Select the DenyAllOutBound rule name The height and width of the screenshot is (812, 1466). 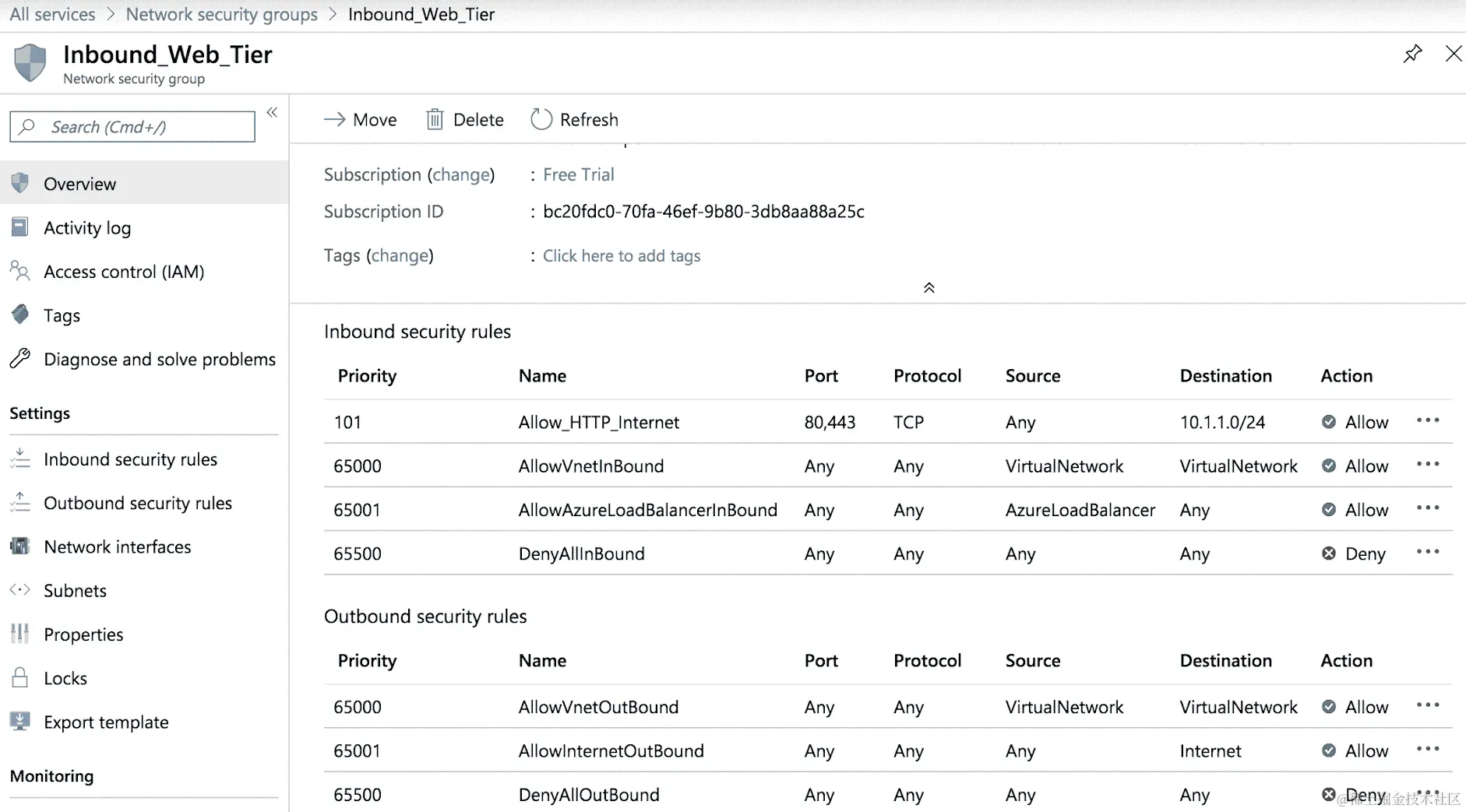click(589, 794)
